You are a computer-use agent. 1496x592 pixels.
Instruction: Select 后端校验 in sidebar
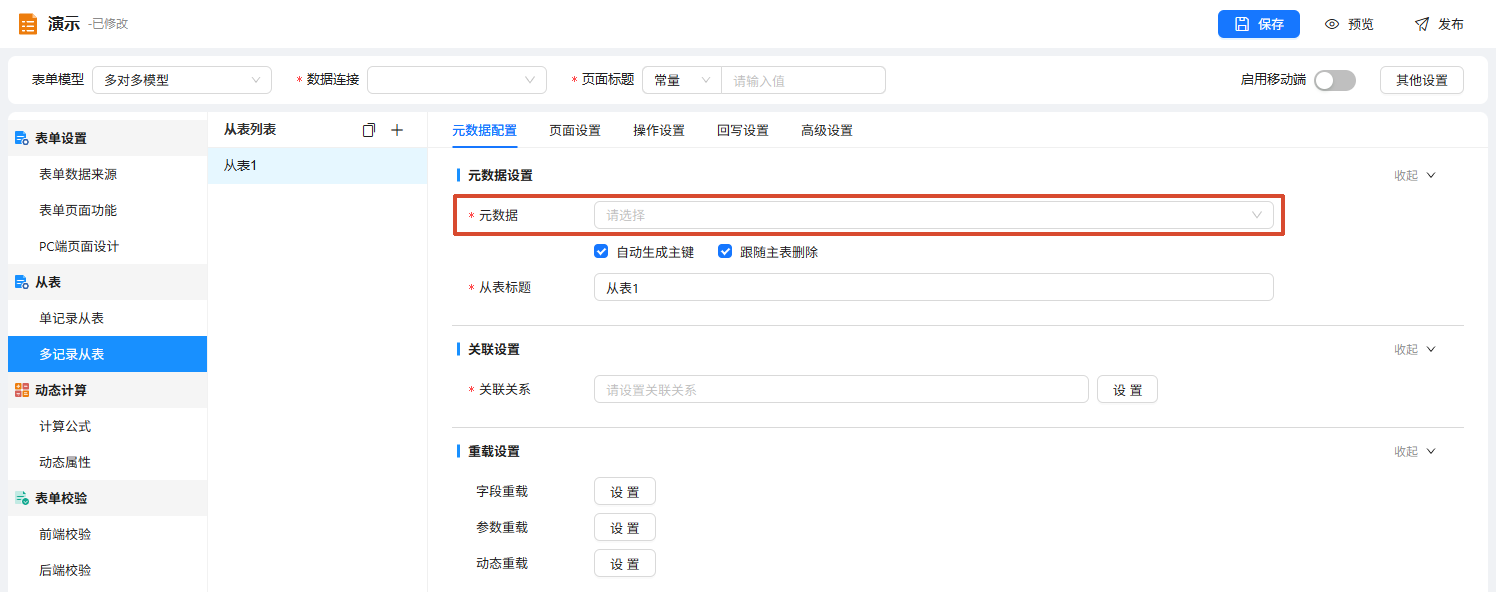pos(107,570)
